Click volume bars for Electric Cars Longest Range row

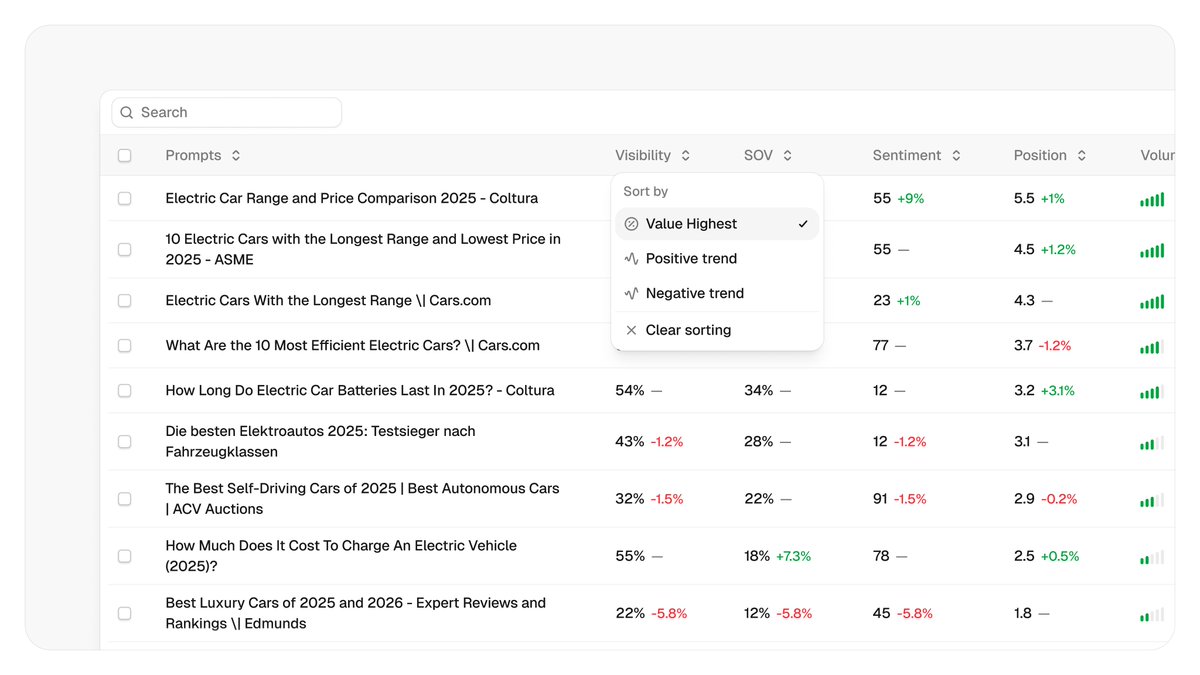click(x=1152, y=301)
